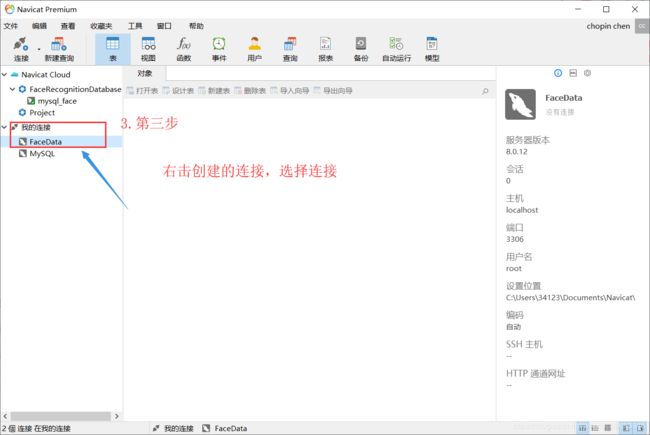Click the FaceData MySQL dolphin thumbnail
The image size is (650, 435).
tap(520, 104)
